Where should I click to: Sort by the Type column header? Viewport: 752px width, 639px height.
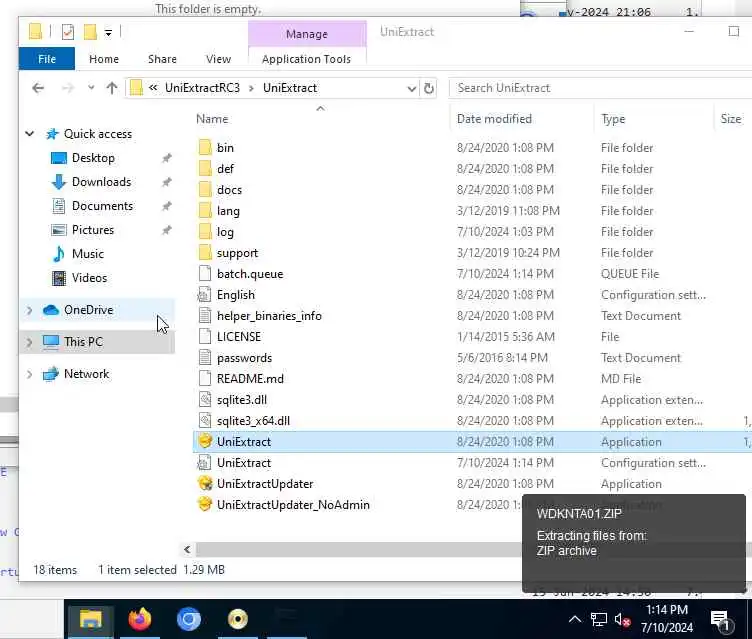(x=613, y=119)
